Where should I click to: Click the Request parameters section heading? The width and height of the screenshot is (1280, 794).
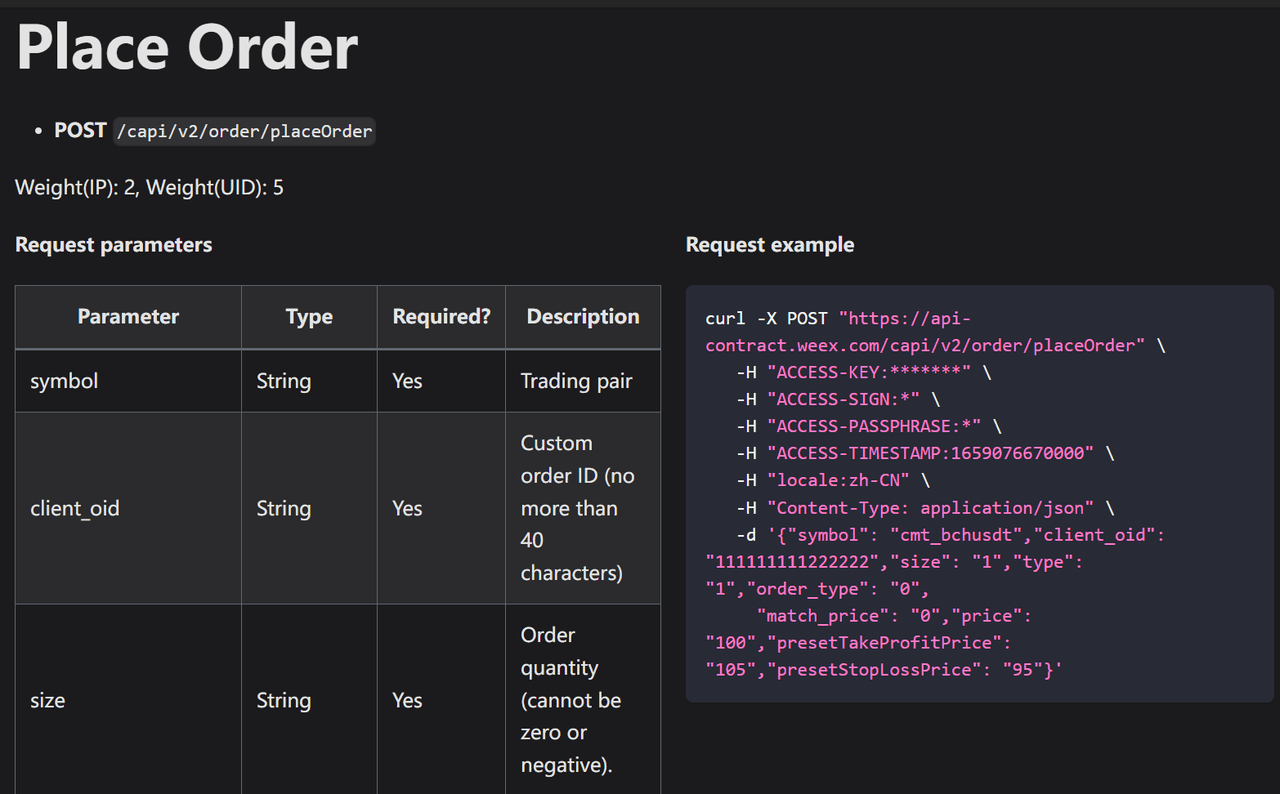click(113, 244)
